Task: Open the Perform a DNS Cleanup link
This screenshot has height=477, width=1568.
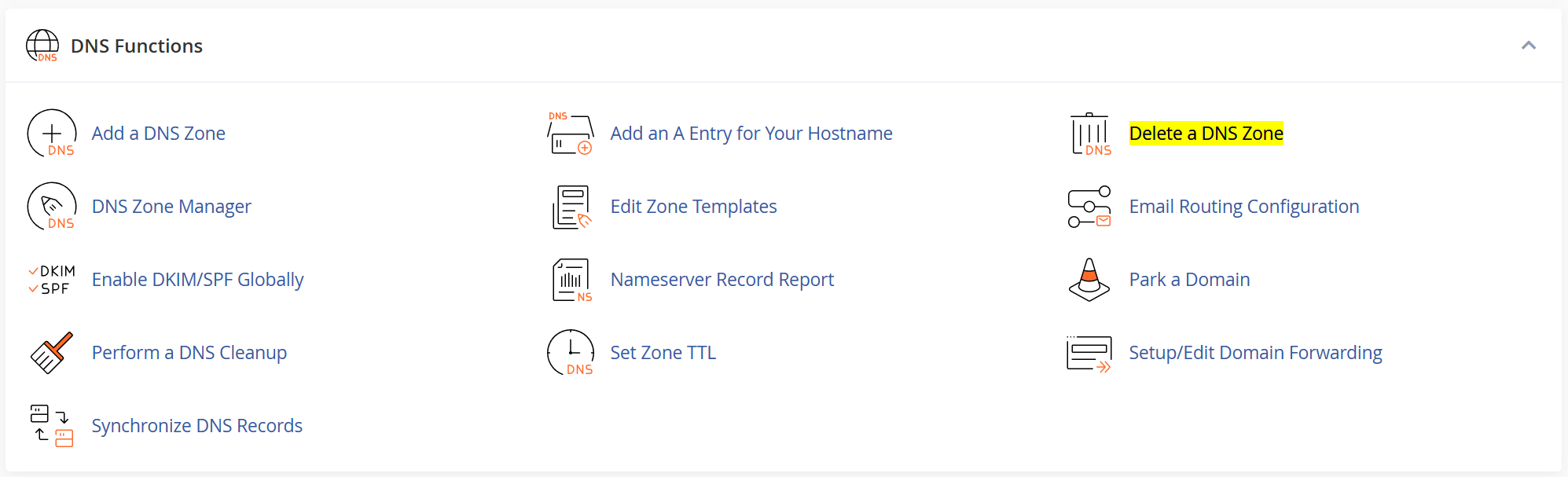Action: [x=189, y=353]
